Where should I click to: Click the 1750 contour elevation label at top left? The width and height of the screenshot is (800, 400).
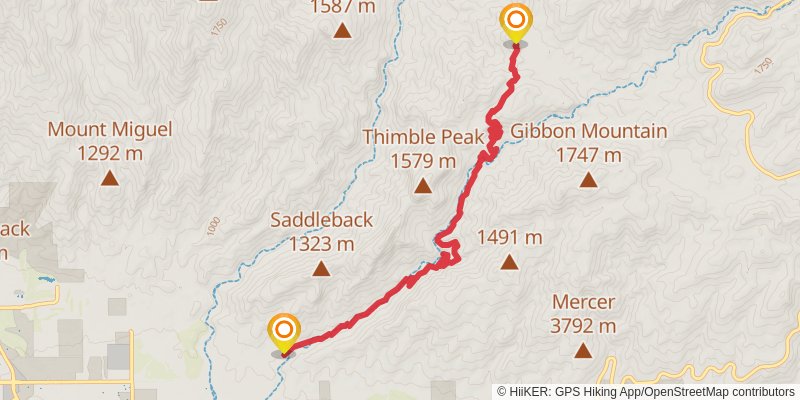[x=218, y=27]
